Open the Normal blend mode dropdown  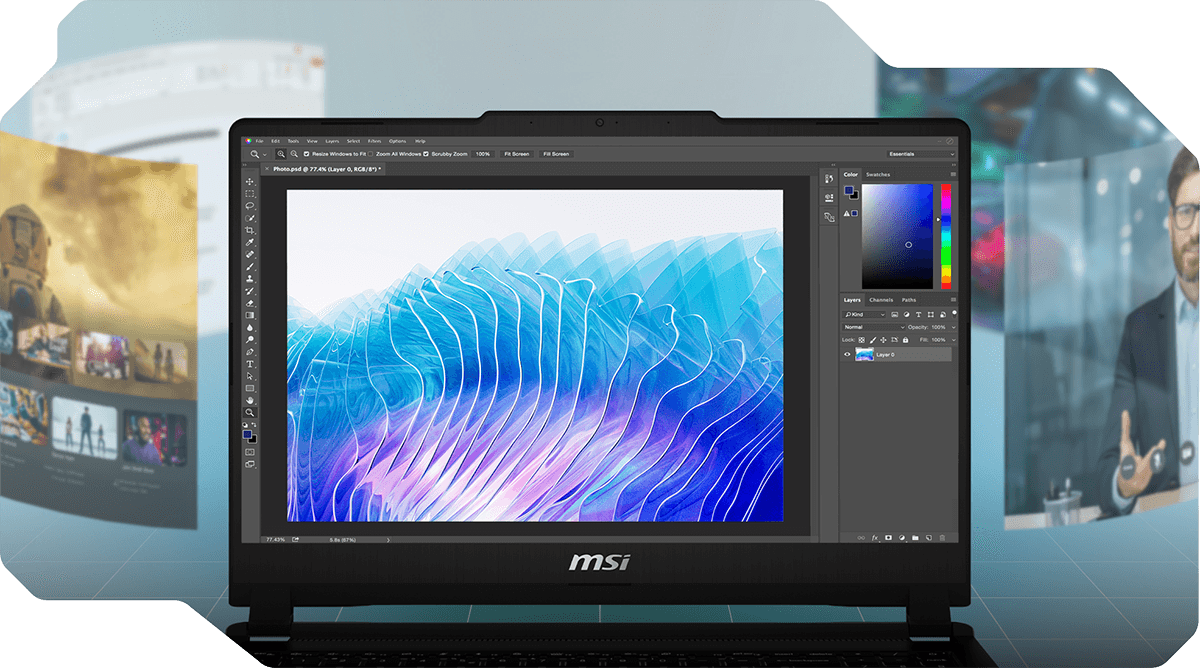pos(874,327)
